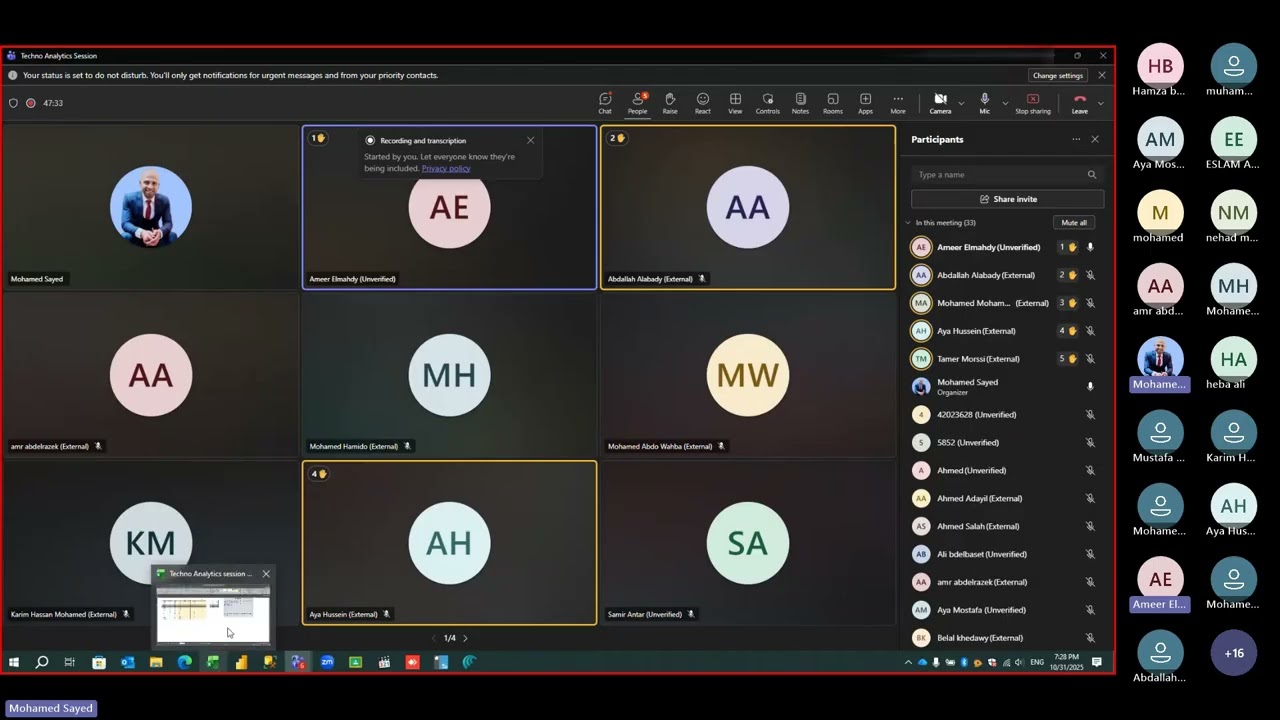Click Mute all participants

click(1074, 223)
